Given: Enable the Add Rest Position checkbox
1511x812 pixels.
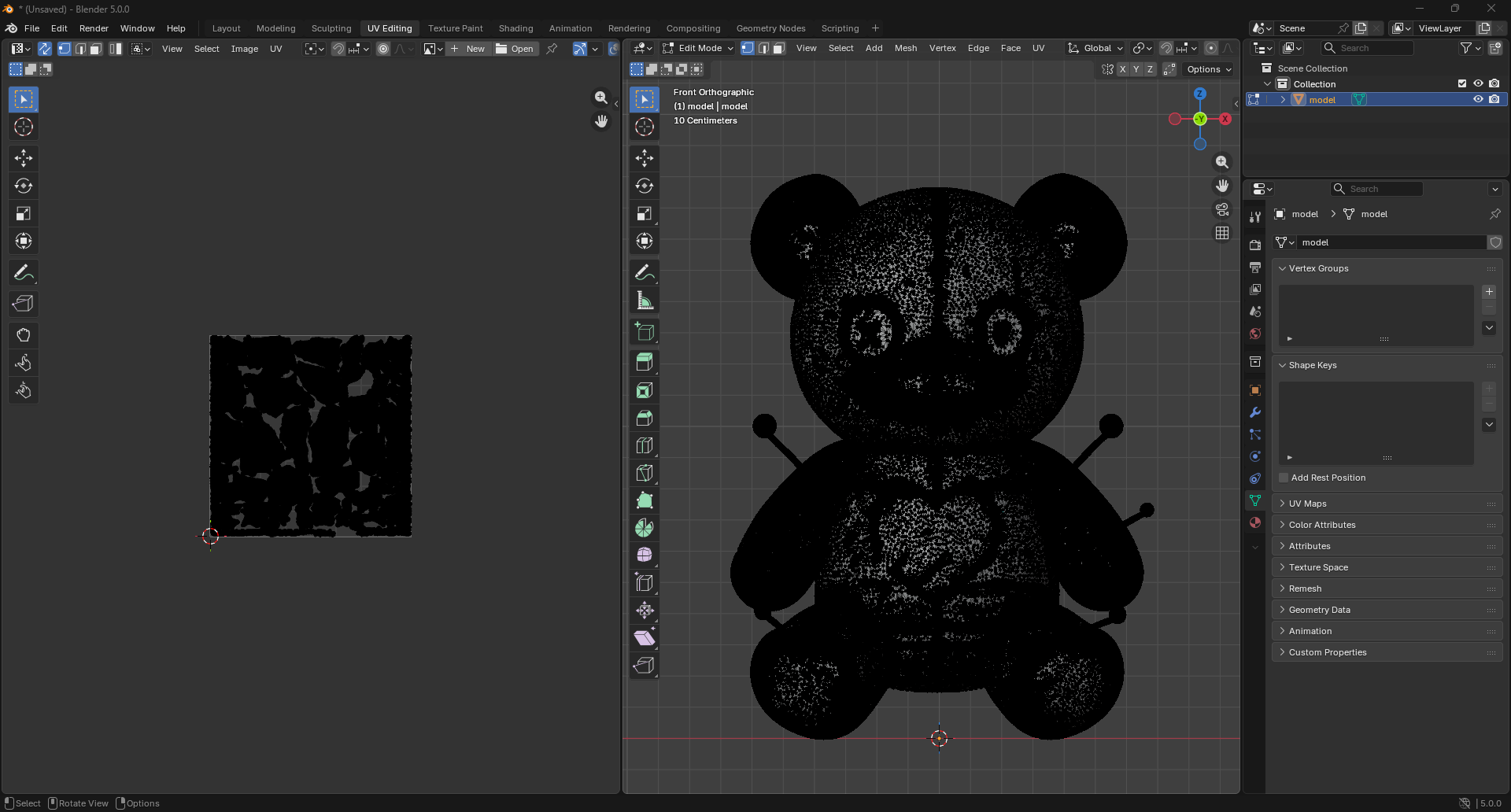Looking at the screenshot, I should coord(1284,478).
